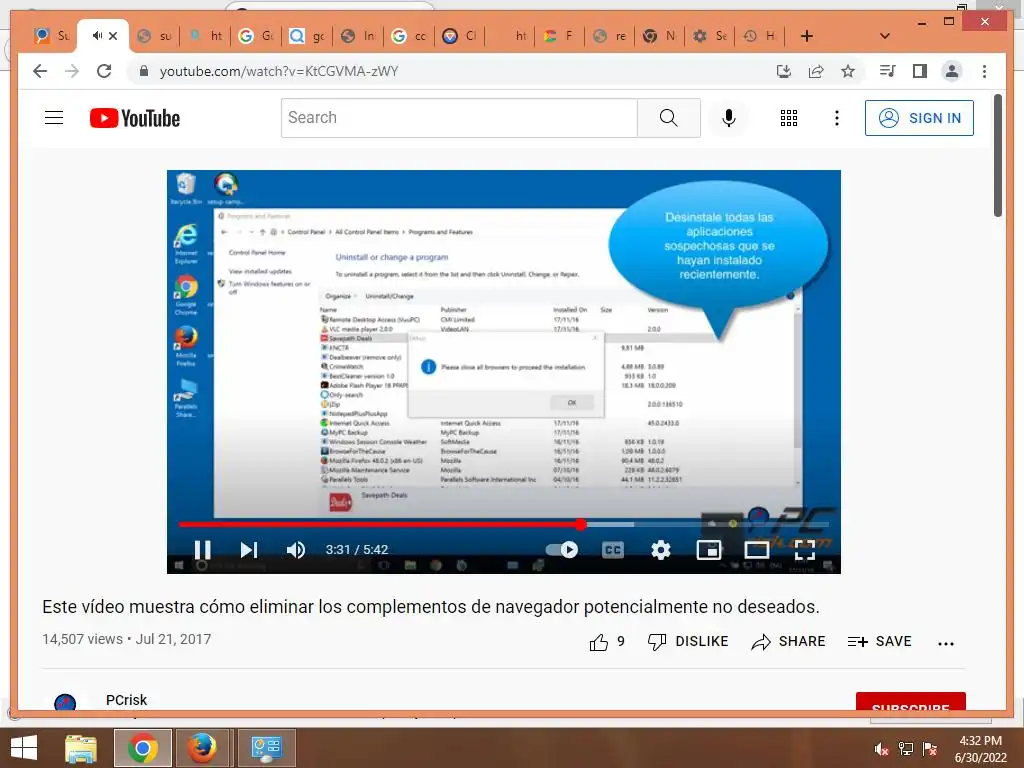Viewport: 1024px width, 768px height.
Task: Open the Control Panel taskbar icon
Action: (266, 748)
